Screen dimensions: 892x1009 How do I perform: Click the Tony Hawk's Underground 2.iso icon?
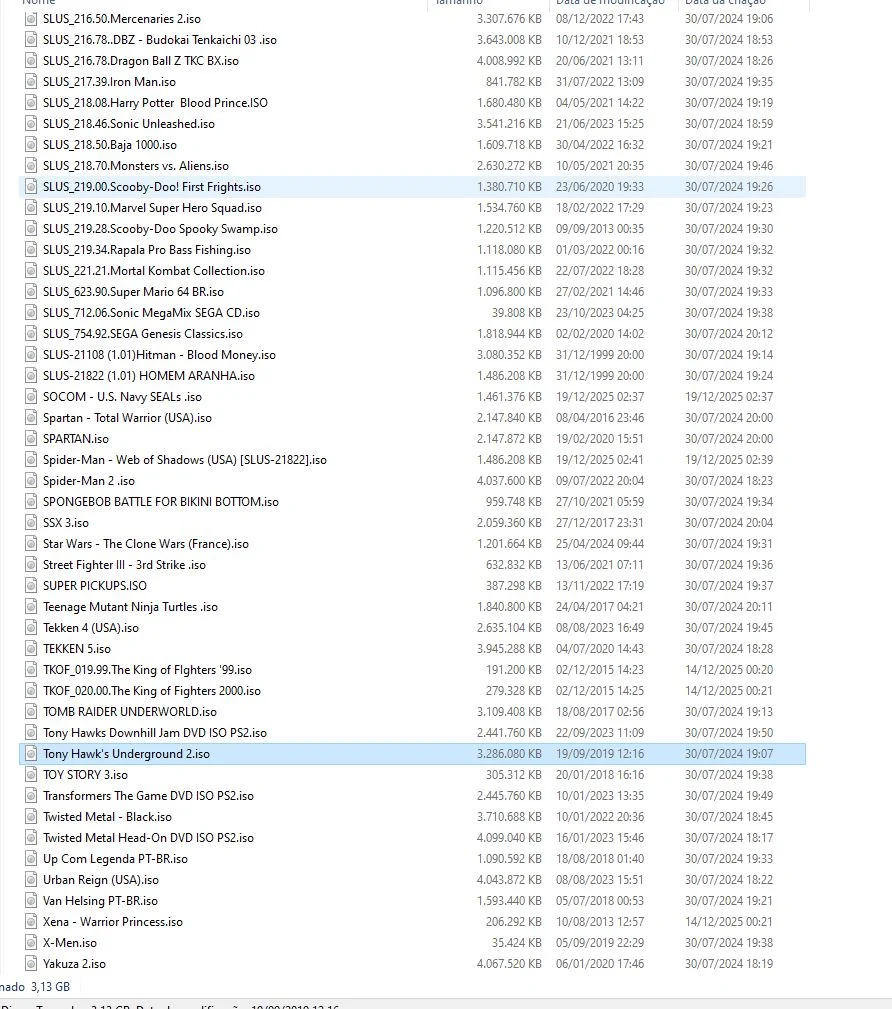(x=31, y=754)
